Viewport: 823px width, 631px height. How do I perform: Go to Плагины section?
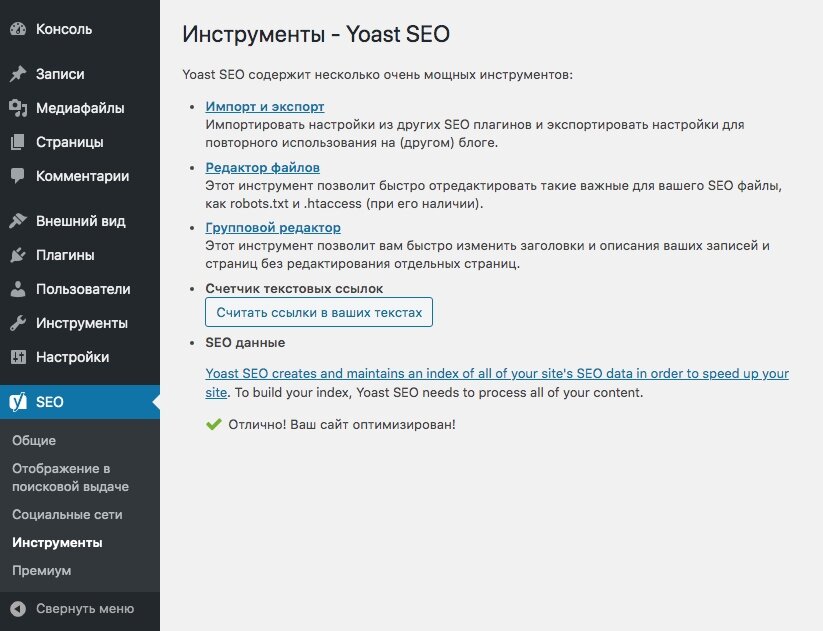(80, 255)
